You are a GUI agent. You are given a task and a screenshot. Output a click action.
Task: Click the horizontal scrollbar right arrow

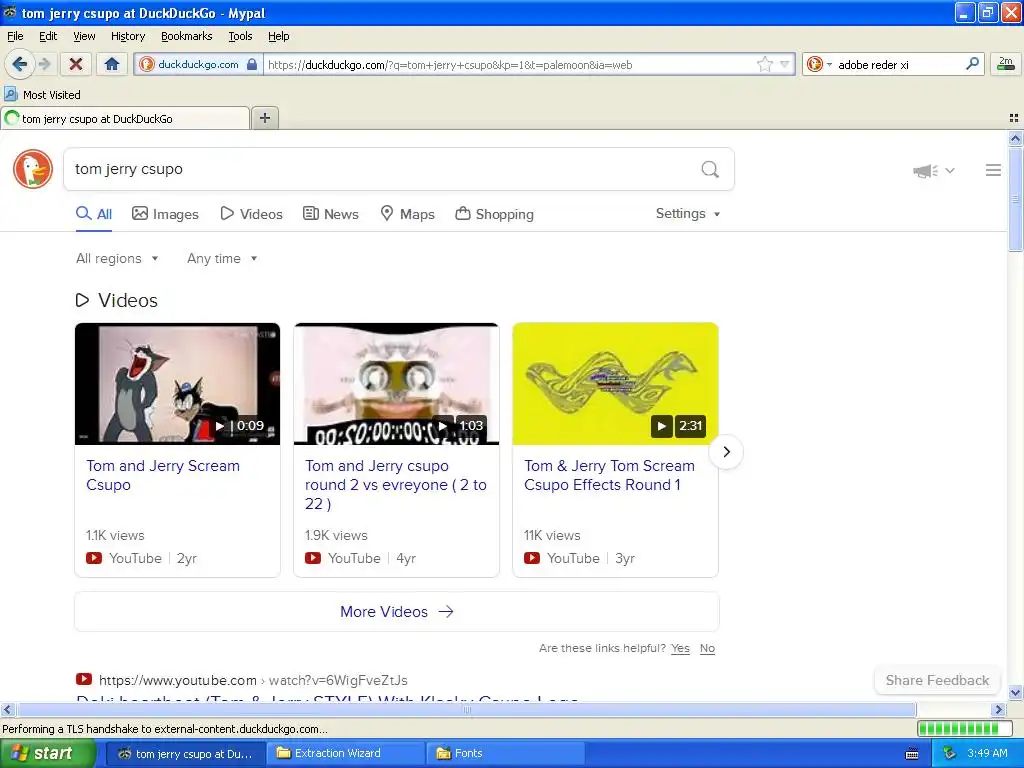coord(998,710)
